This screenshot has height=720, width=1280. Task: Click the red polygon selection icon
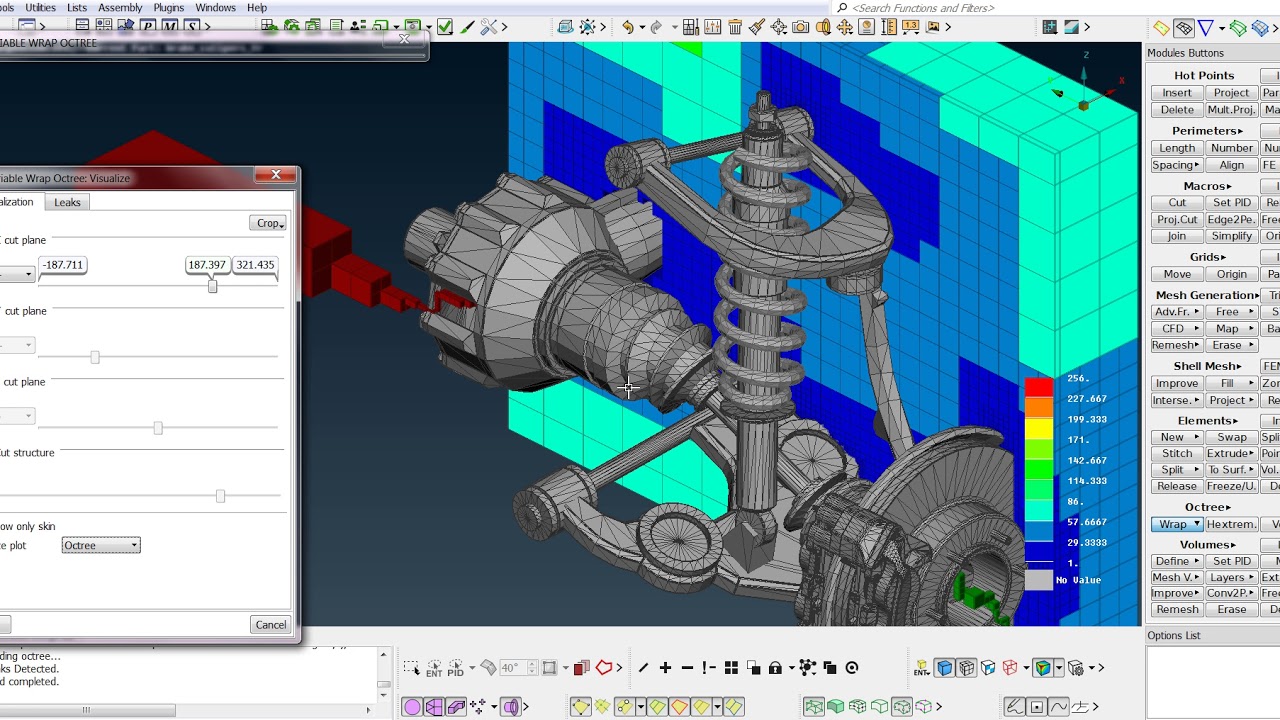604,668
